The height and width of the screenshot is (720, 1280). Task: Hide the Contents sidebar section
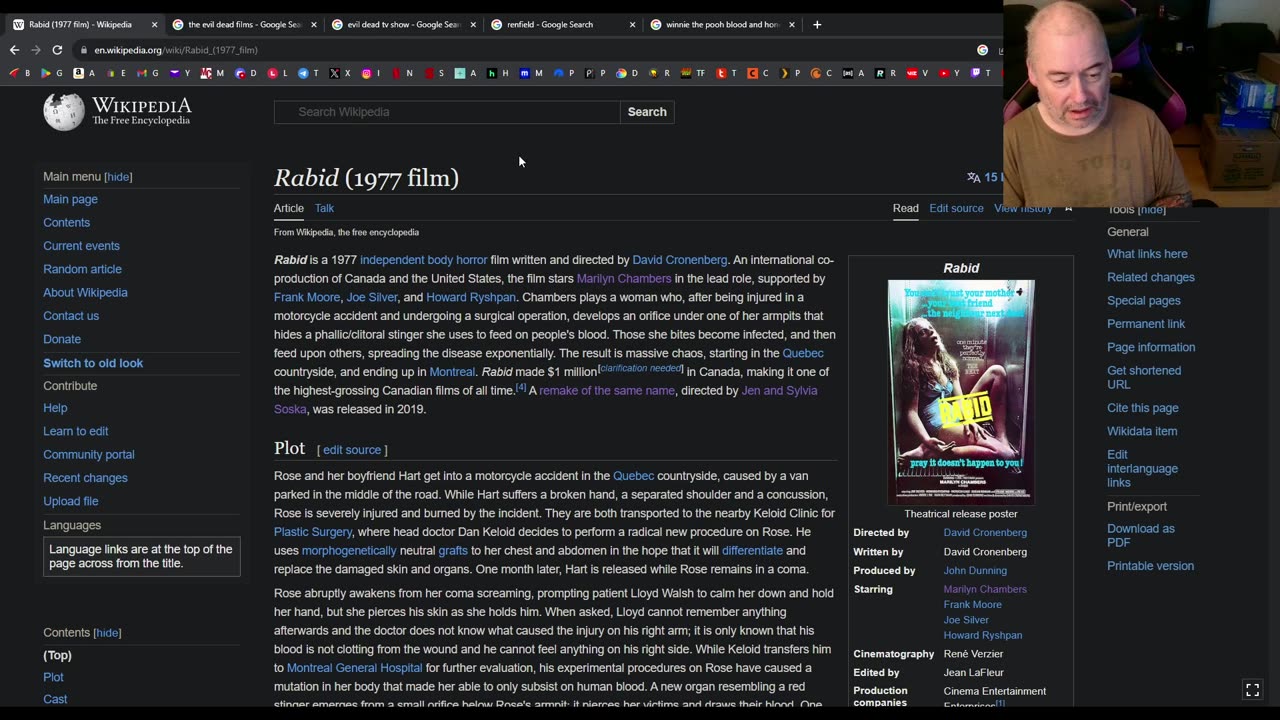[107, 632]
